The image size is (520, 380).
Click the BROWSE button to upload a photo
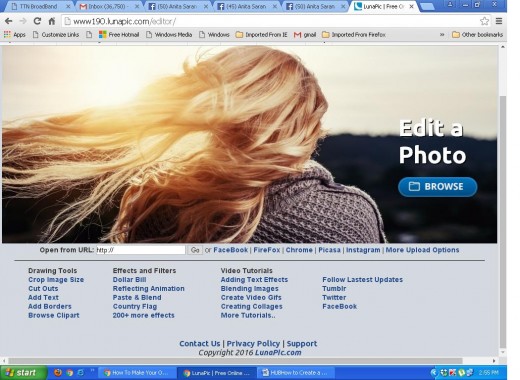pos(437,187)
